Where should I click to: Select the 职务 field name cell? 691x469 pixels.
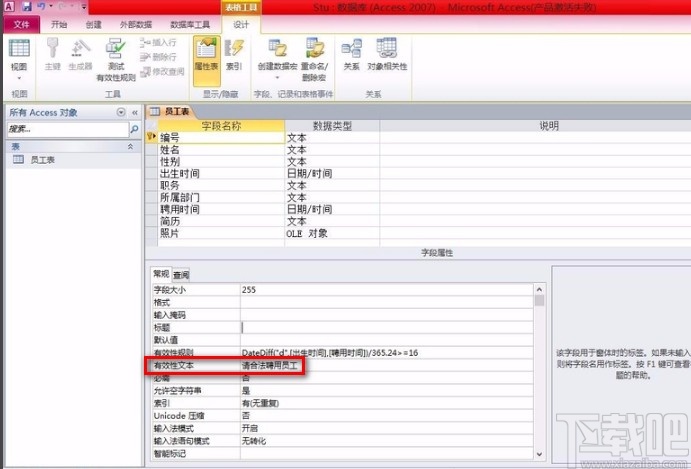coord(221,186)
